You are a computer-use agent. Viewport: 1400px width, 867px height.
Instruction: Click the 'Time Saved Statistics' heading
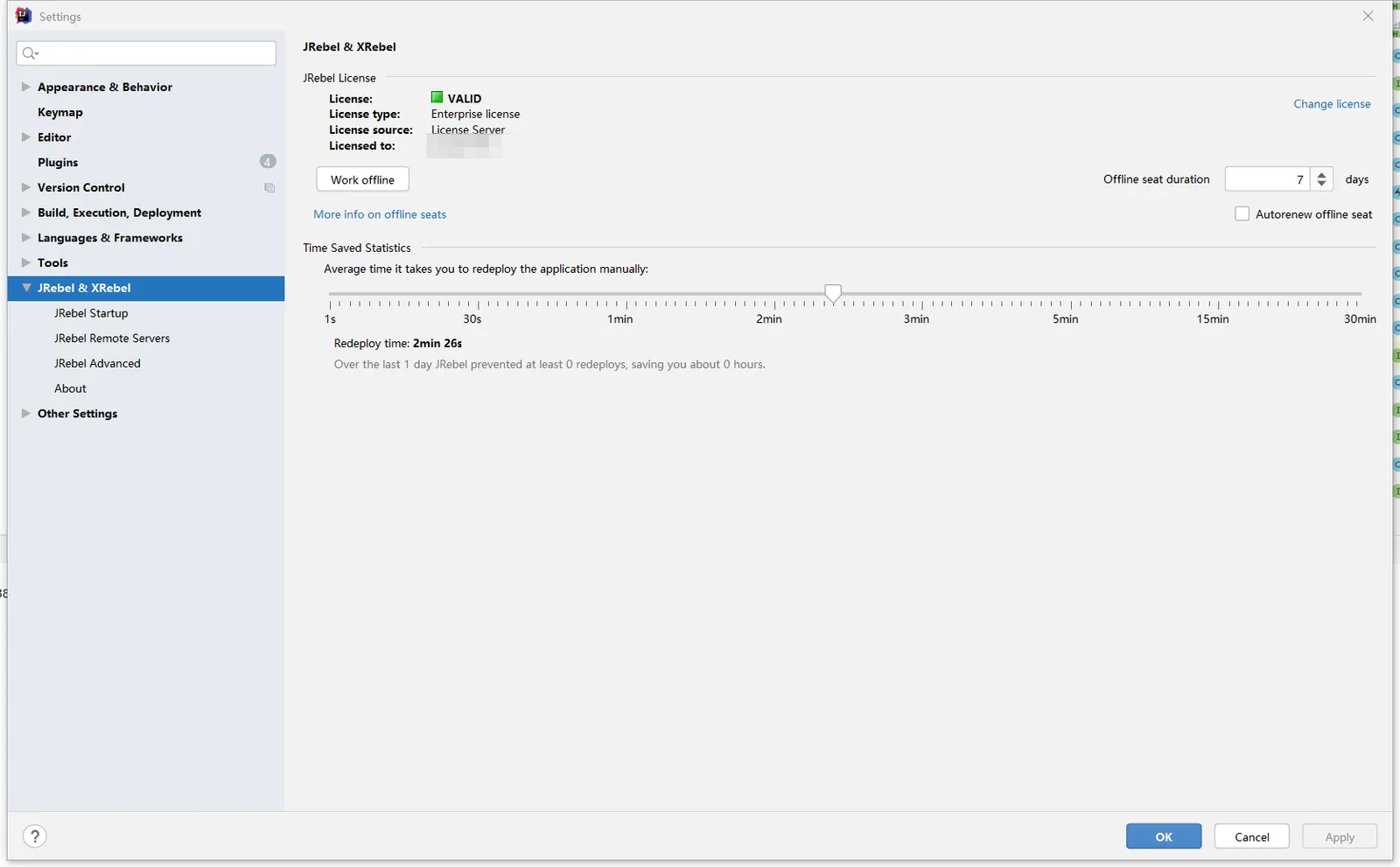click(x=357, y=248)
